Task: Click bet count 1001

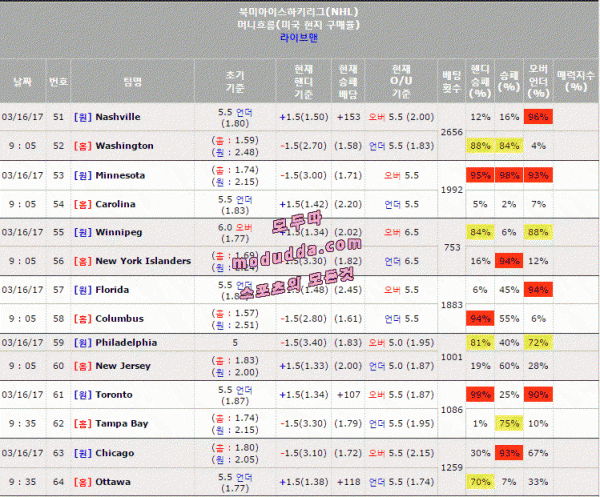Action: point(452,357)
